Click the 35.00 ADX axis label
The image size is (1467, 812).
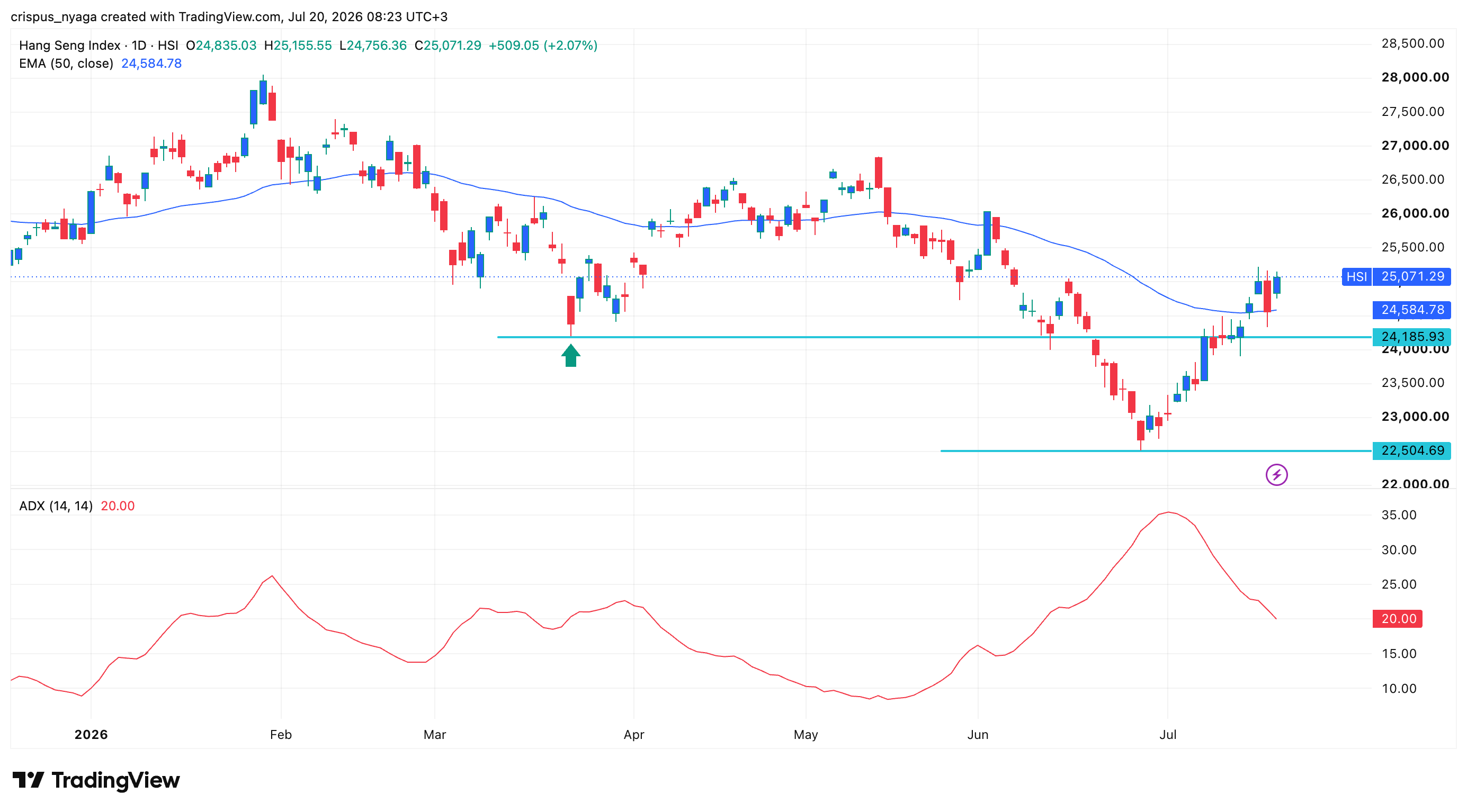click(x=1399, y=515)
